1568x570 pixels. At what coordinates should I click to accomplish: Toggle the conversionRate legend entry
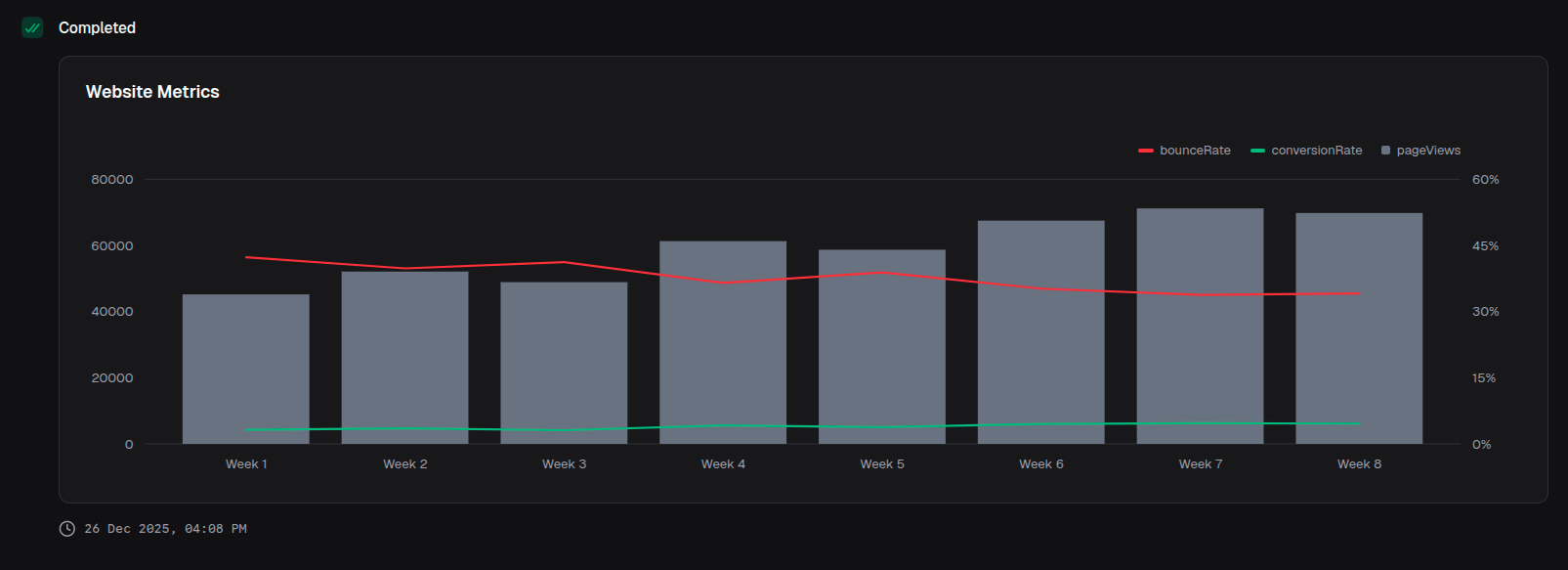[1306, 151]
